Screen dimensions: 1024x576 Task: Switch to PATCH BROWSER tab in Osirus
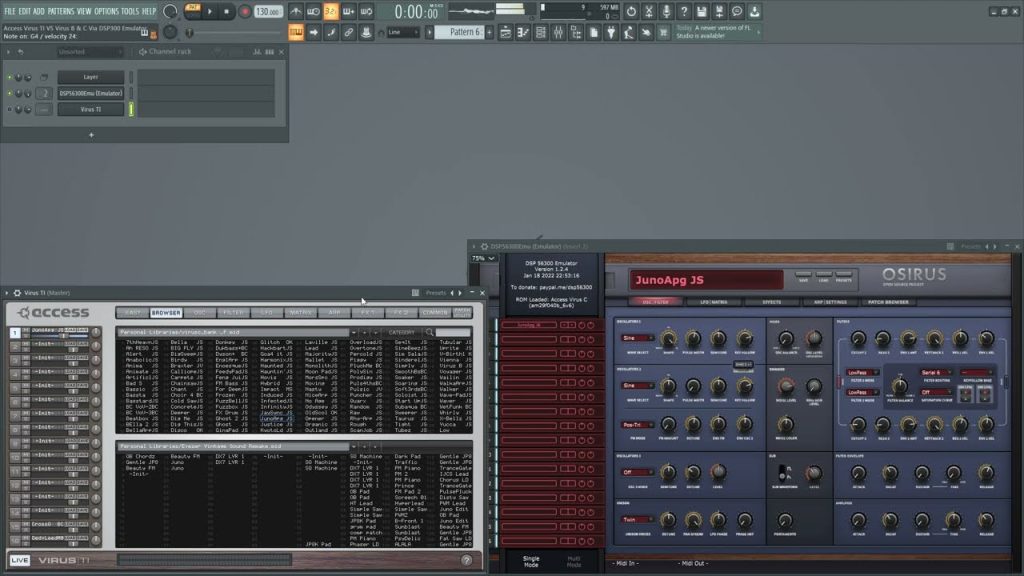888,302
